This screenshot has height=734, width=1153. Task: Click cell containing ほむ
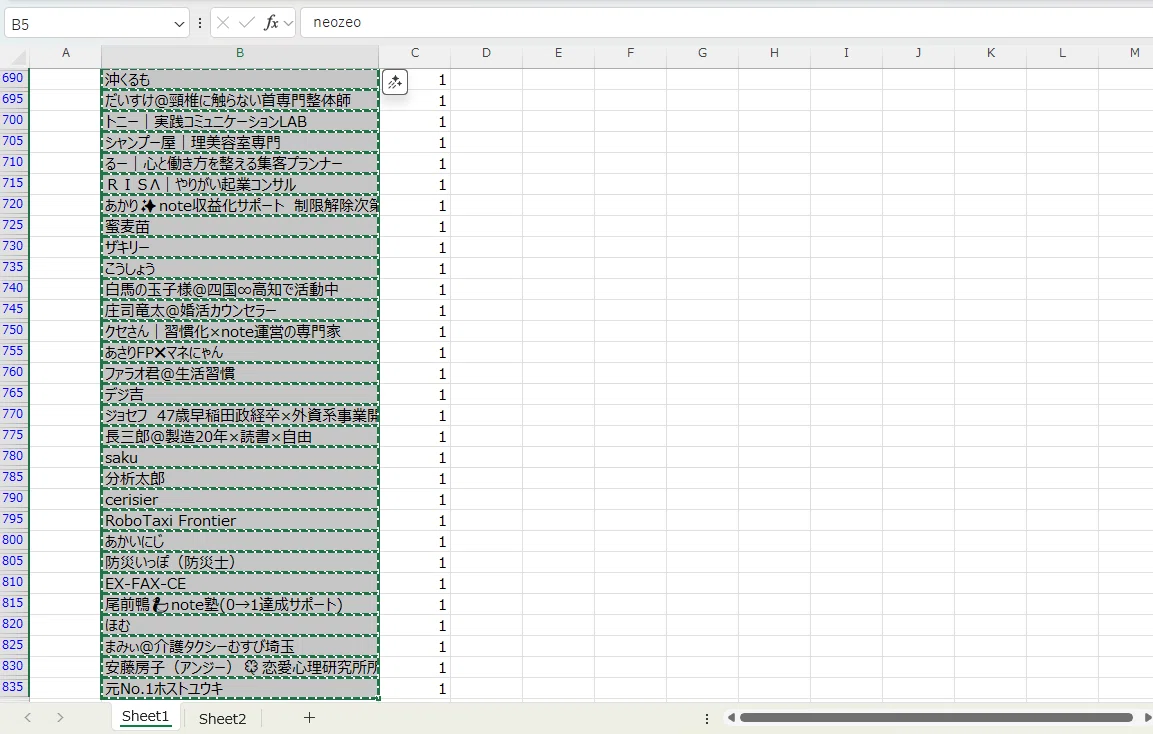(240, 626)
